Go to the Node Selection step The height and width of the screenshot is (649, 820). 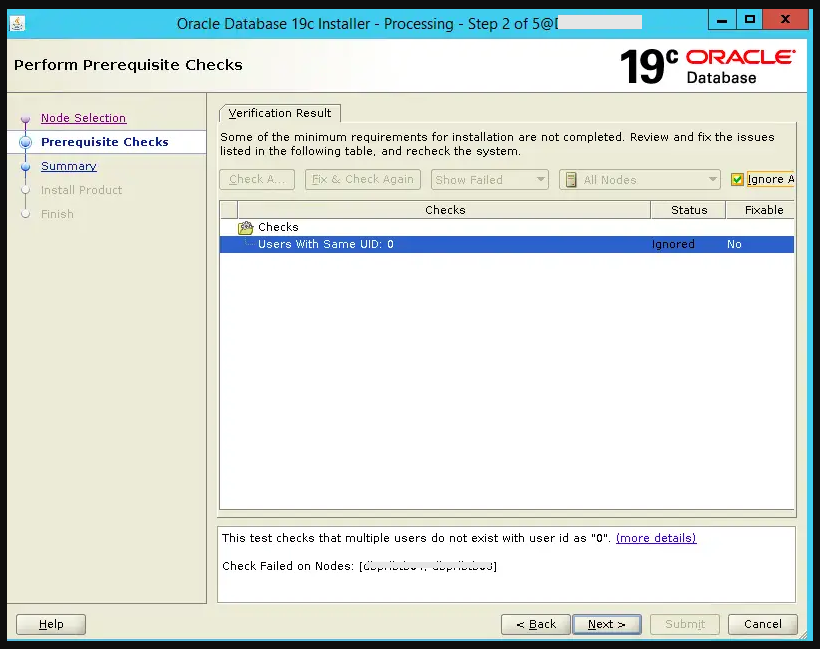click(84, 118)
